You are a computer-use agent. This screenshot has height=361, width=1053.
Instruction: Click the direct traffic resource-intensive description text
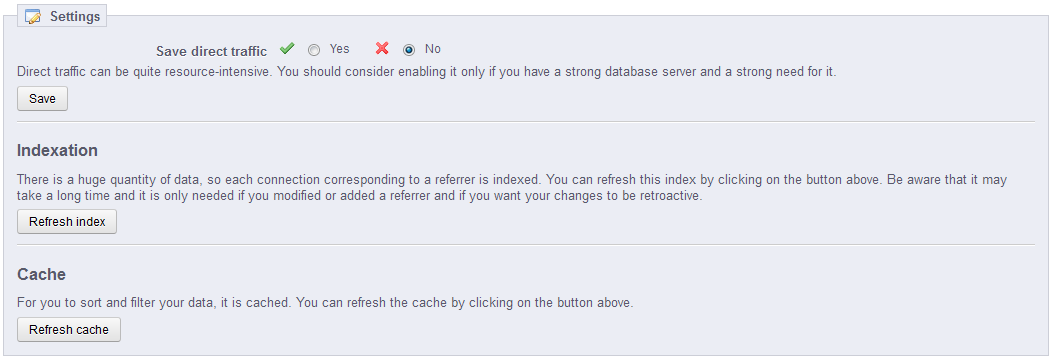point(426,72)
